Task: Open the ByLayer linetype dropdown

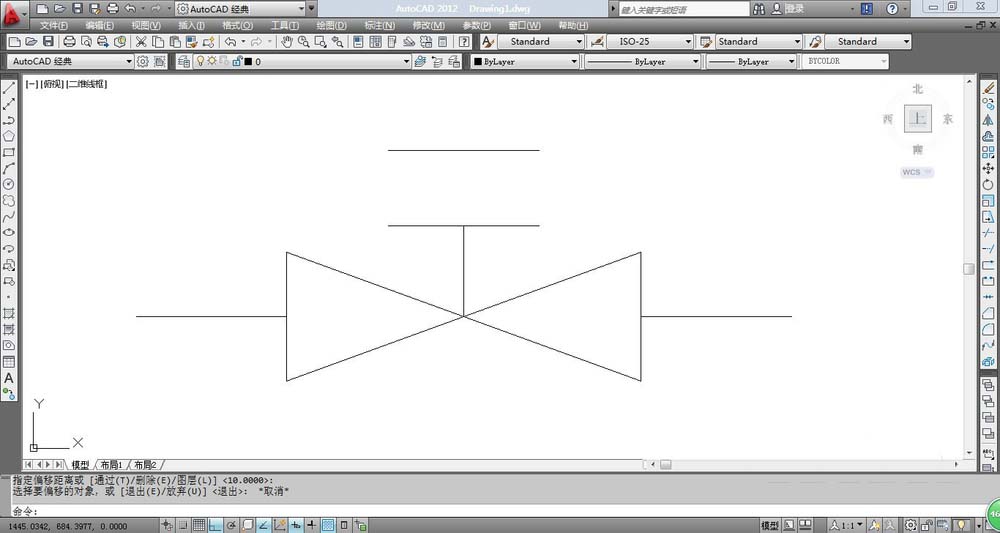Action: point(643,61)
